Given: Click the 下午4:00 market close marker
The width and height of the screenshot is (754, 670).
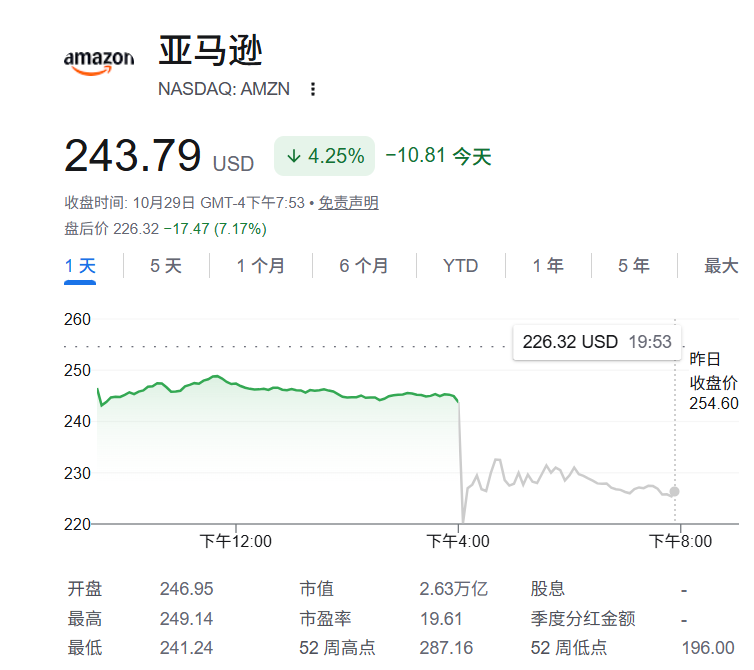Looking at the screenshot, I should pos(458,542).
